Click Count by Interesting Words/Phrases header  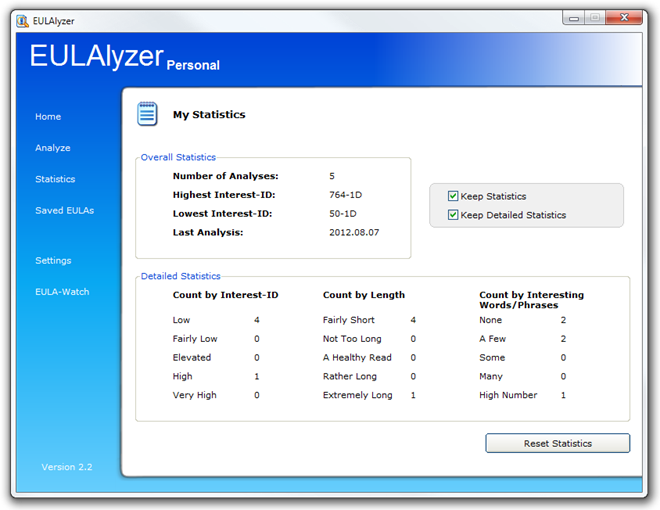point(532,300)
